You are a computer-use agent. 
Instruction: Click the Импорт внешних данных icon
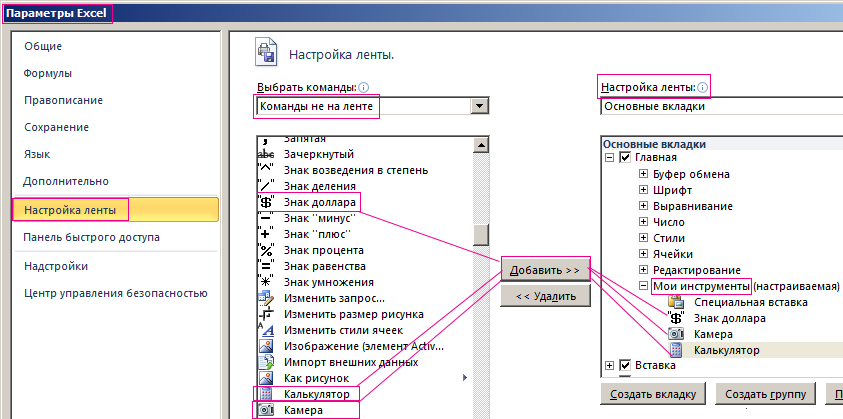click(x=267, y=362)
